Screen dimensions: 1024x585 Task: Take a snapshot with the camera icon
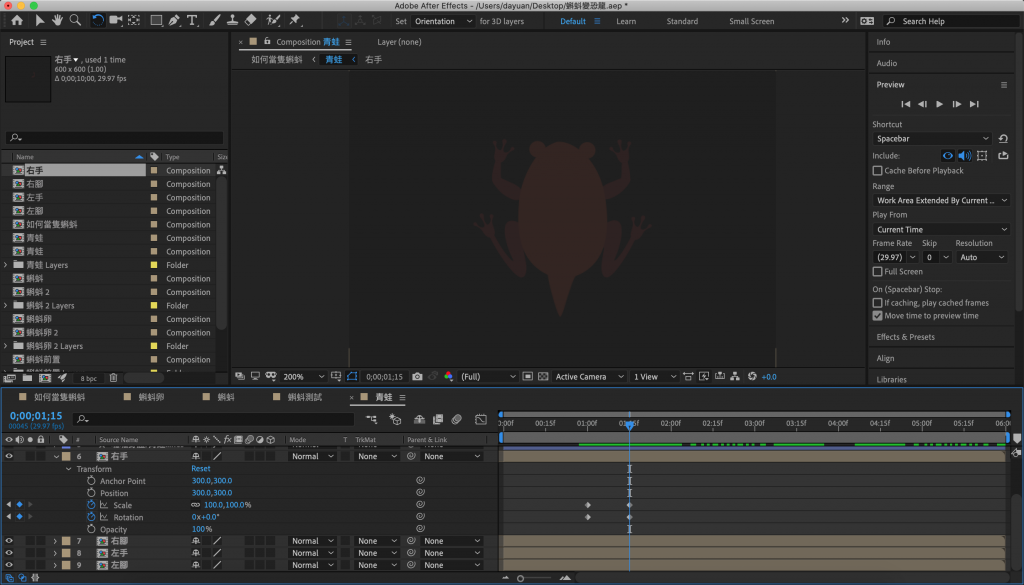pyautogui.click(x=417, y=377)
